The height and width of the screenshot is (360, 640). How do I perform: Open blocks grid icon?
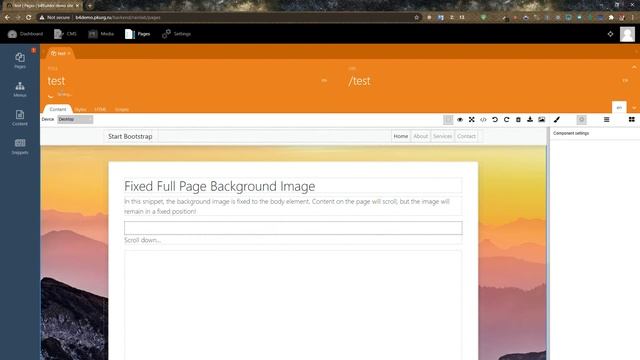tap(631, 120)
